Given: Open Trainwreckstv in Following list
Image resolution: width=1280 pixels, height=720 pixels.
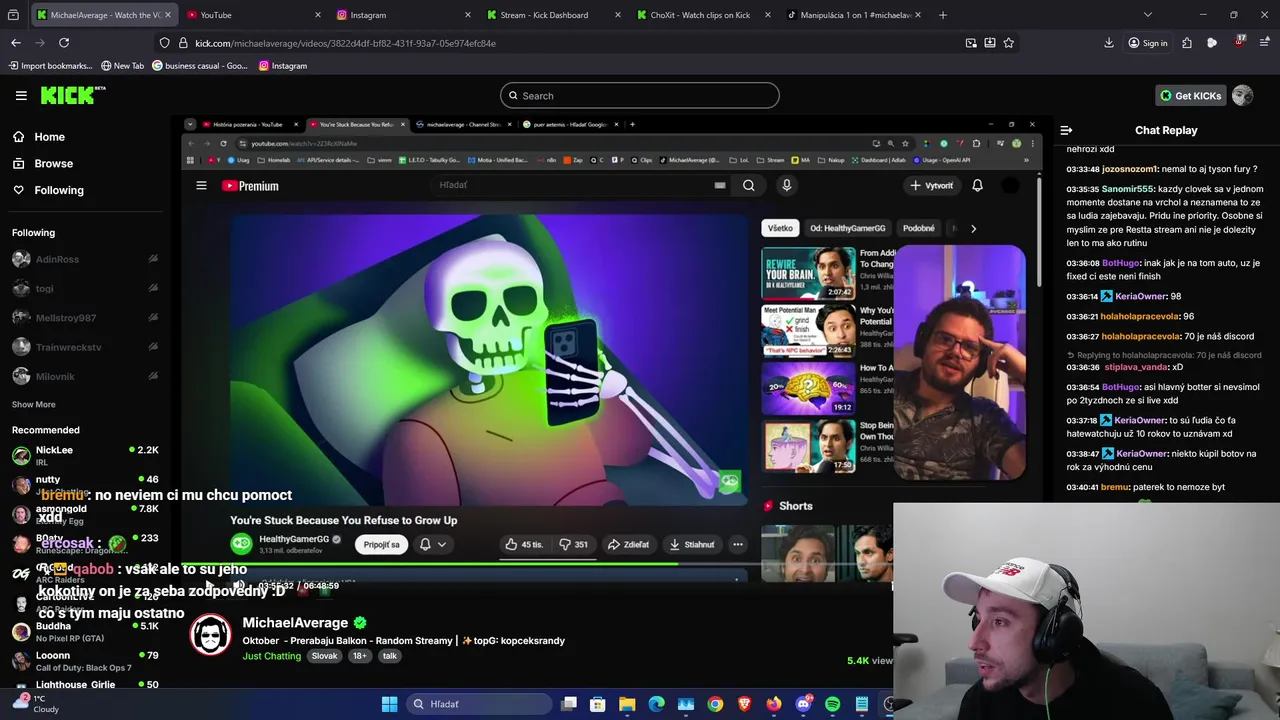Looking at the screenshot, I should [84, 347].
